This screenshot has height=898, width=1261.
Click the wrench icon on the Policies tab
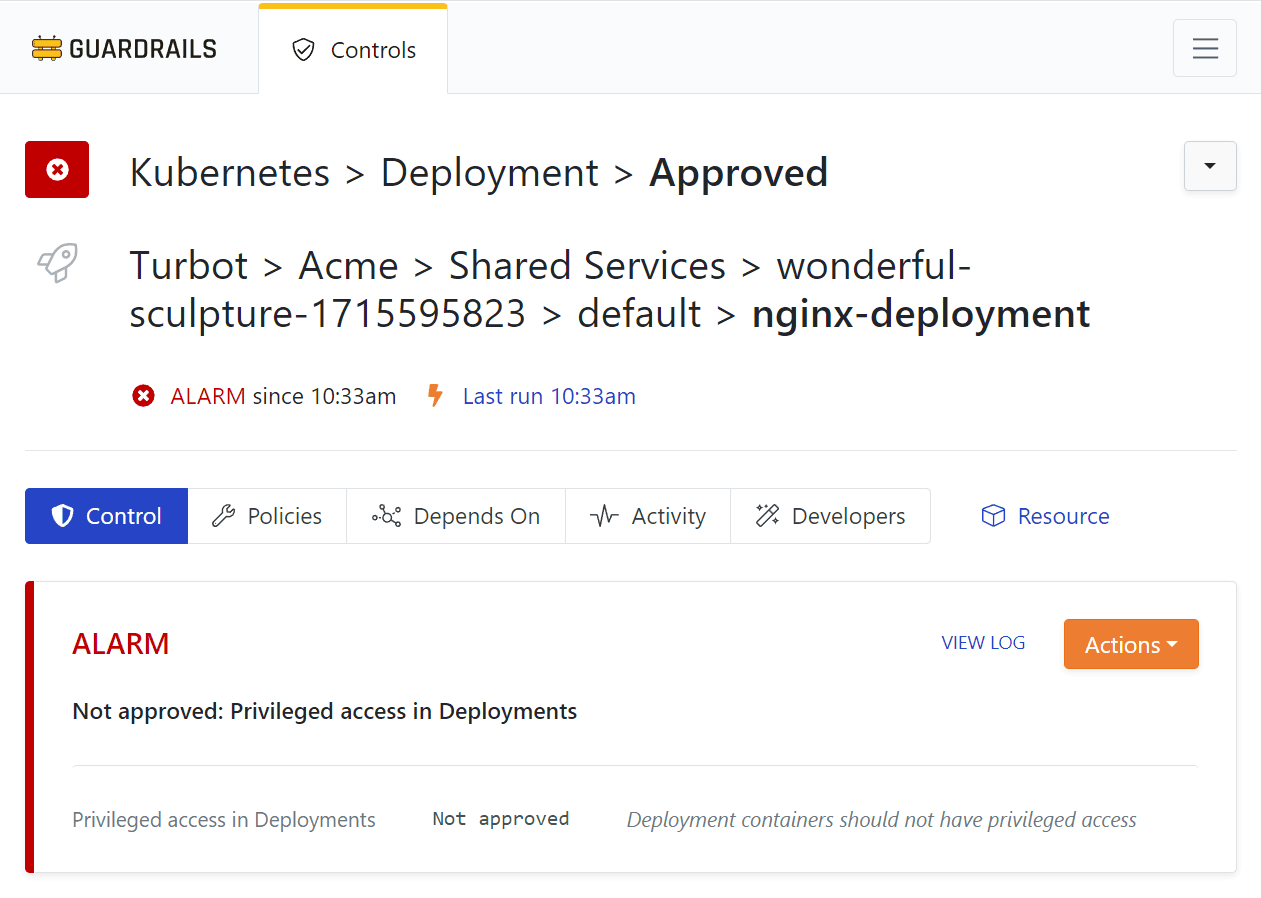[222, 515]
